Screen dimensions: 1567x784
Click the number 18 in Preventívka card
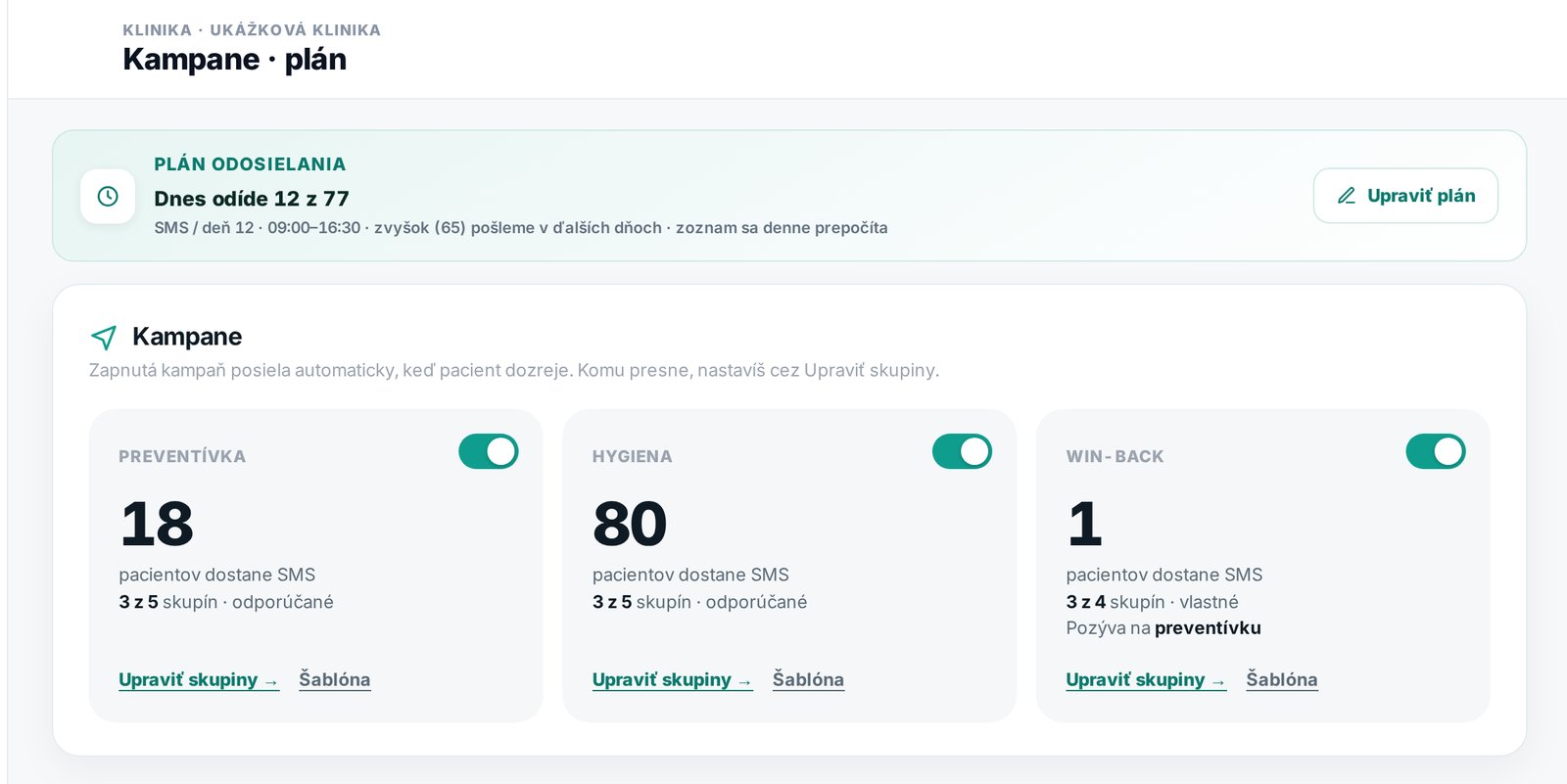tap(157, 524)
